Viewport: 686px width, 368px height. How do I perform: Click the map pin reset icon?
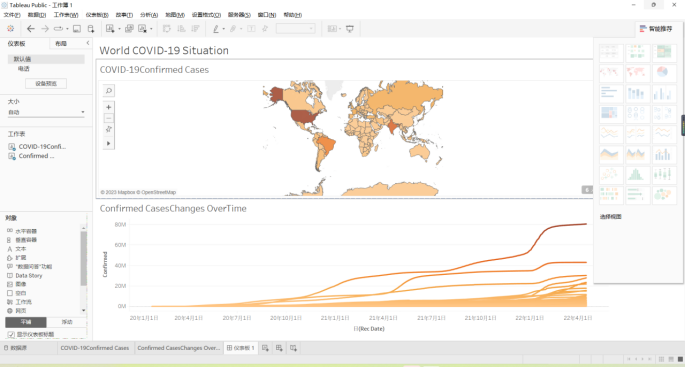(x=109, y=129)
